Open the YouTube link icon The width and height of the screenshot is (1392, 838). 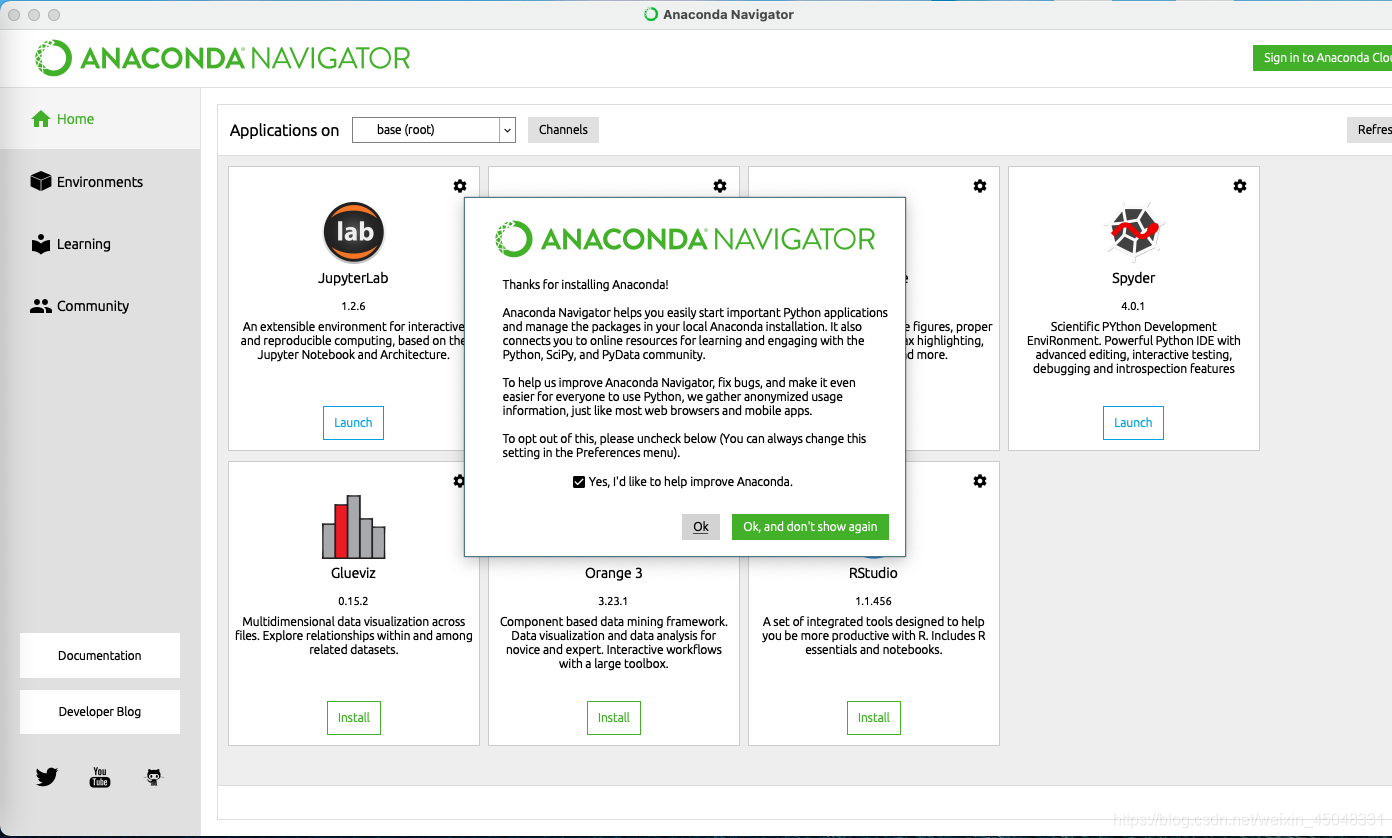[100, 777]
